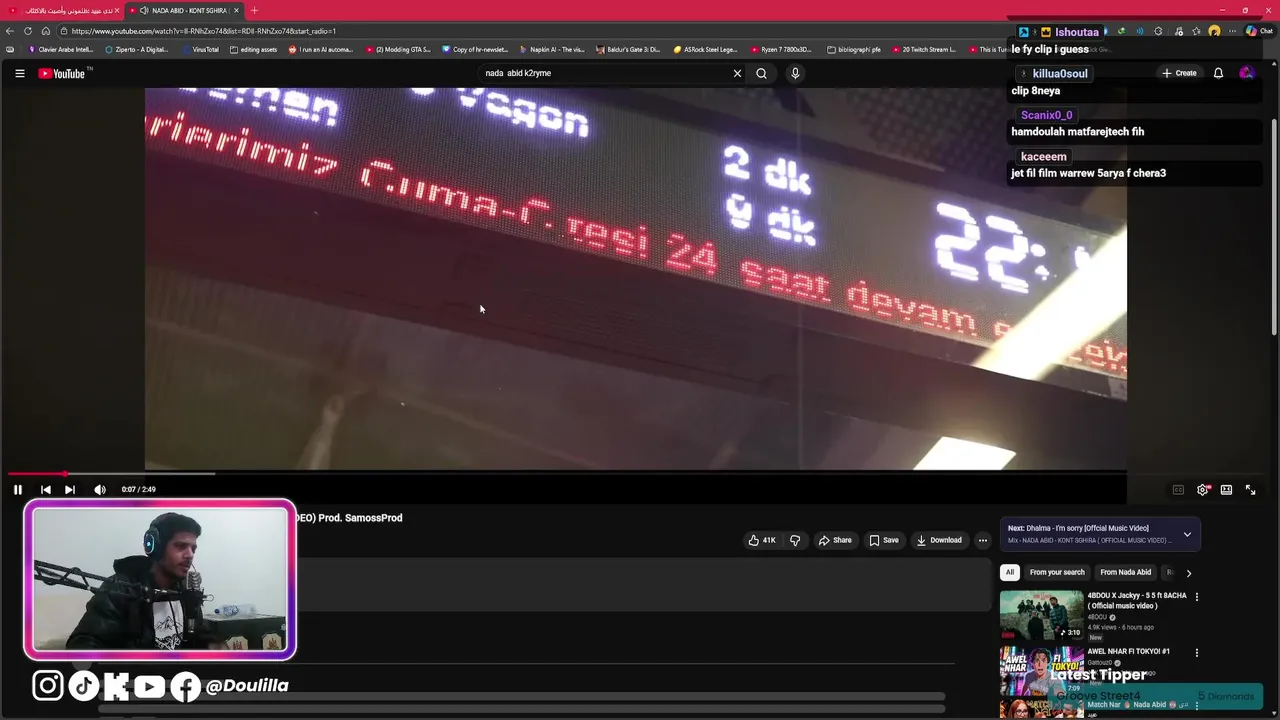Open the YouTube guide hamburger menu

coord(19,73)
